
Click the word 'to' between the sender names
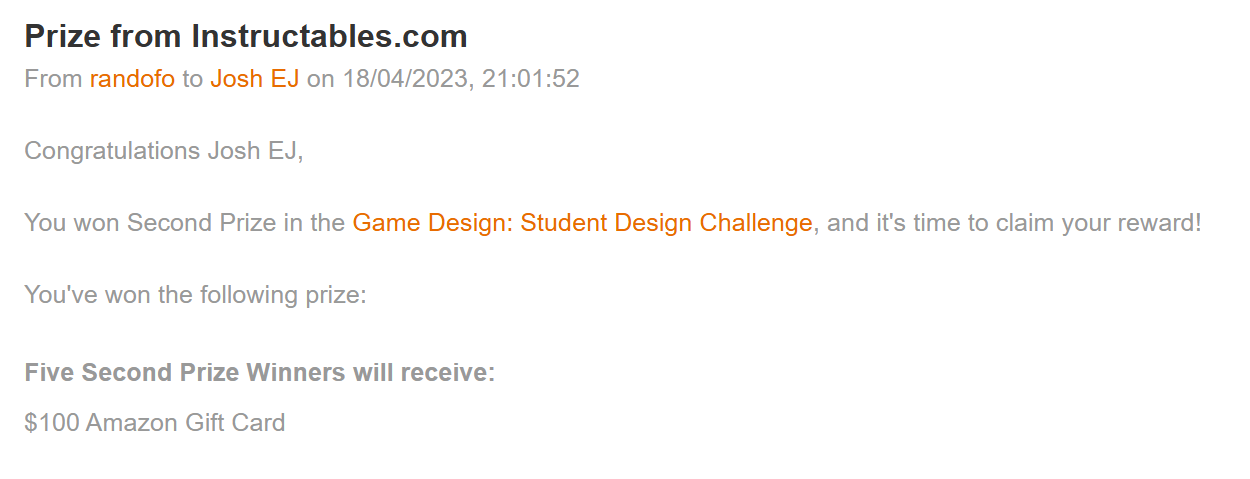click(x=192, y=79)
